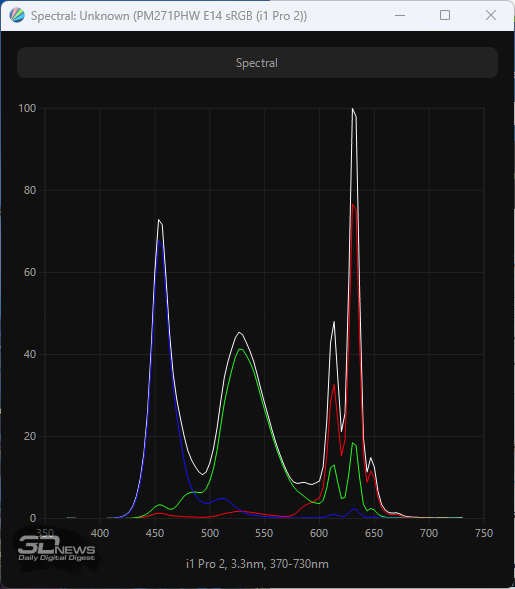Click the white curve's peak at 100
This screenshot has height=589, width=515.
[352, 109]
